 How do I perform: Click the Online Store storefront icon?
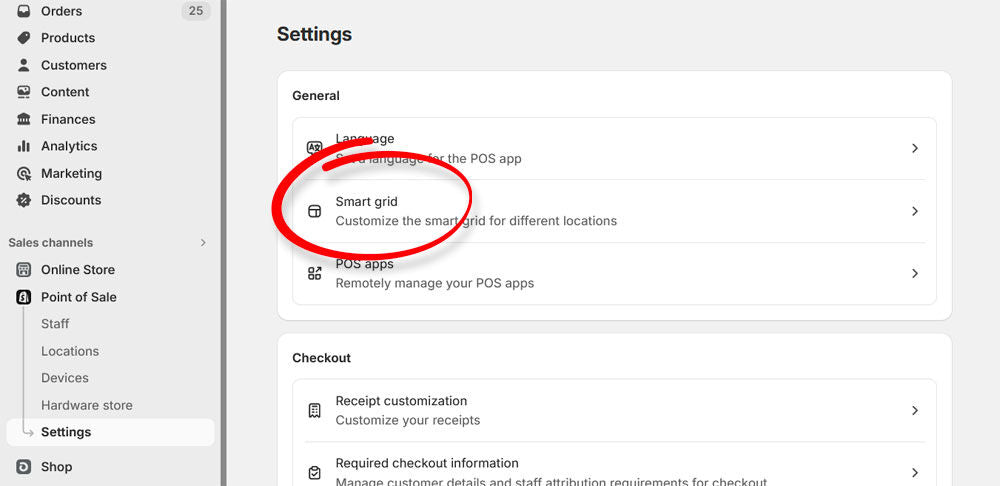24,270
